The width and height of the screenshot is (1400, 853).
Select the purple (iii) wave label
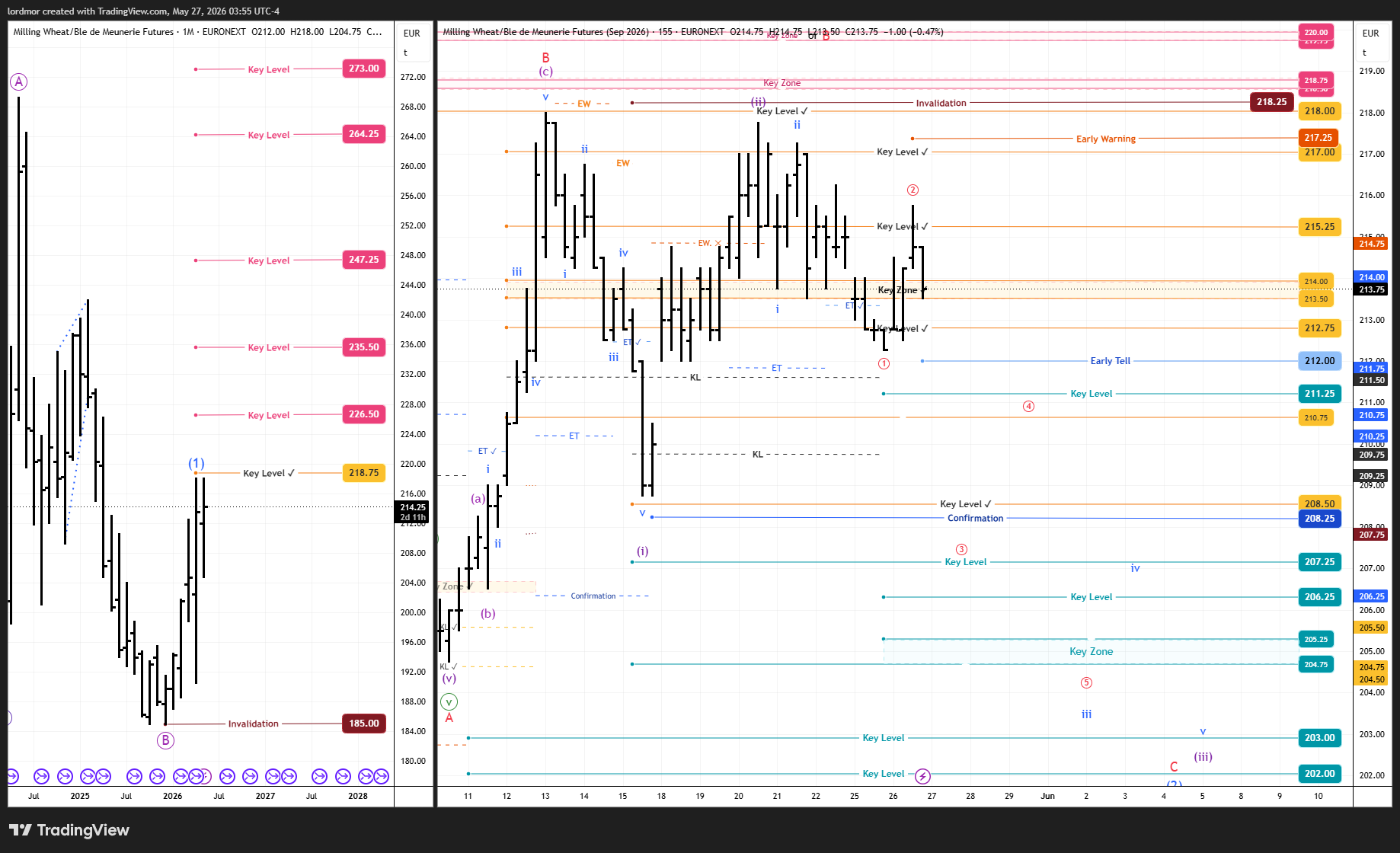pyautogui.click(x=1203, y=757)
